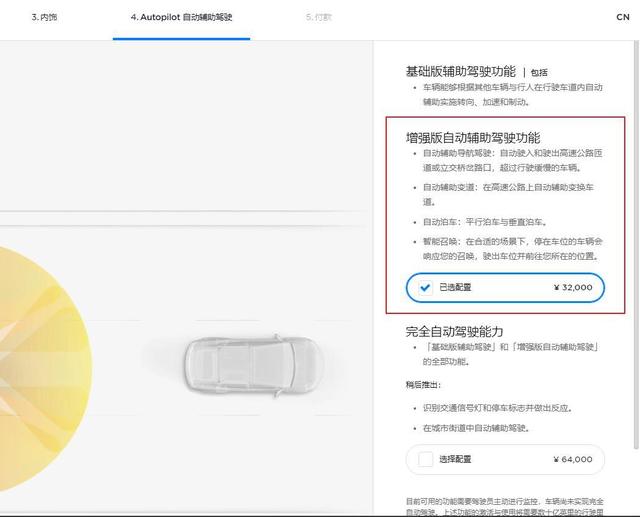Click the 已选配置 label in enhanced autopilot option
The width and height of the screenshot is (640, 517).
click(455, 287)
